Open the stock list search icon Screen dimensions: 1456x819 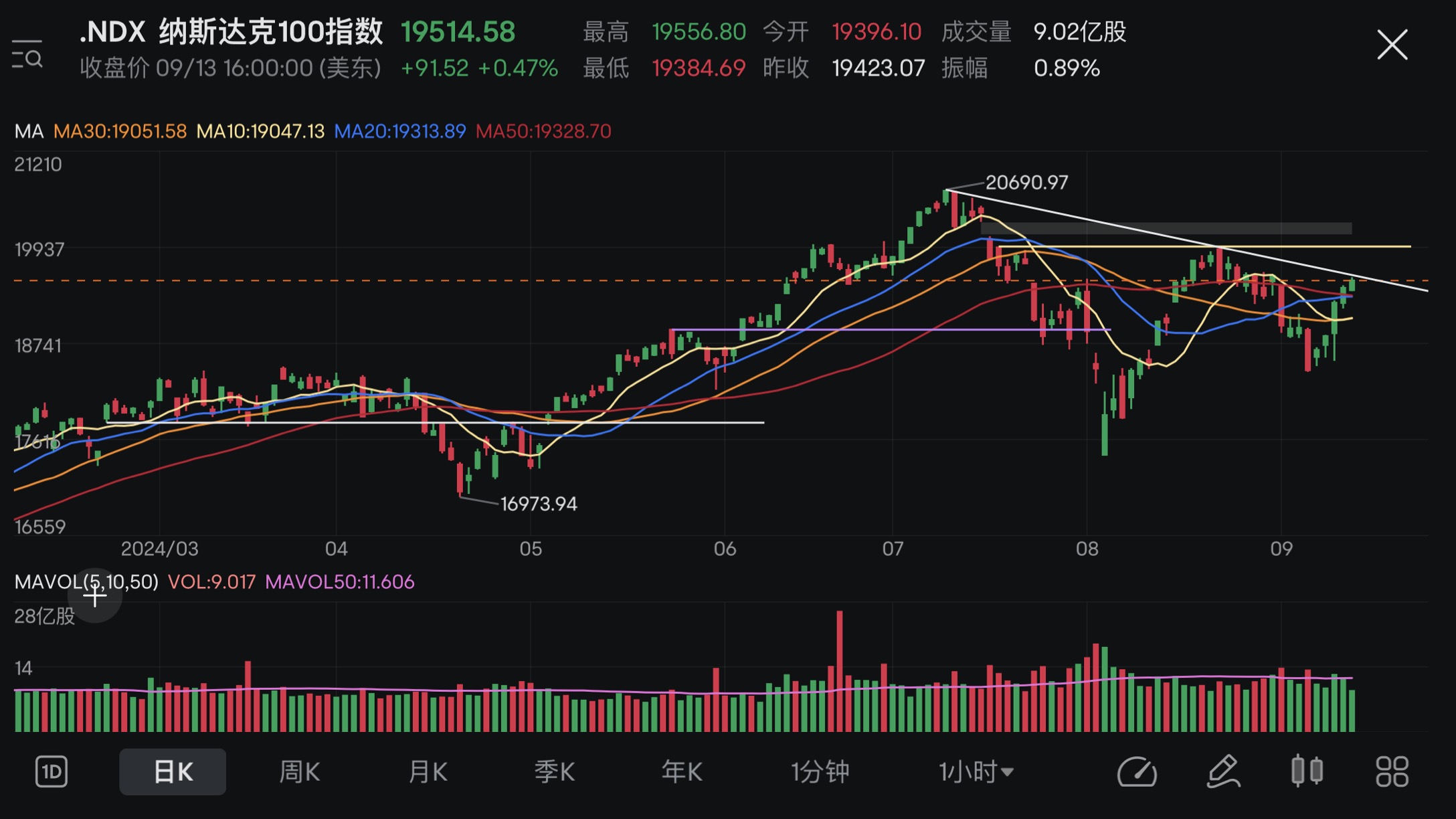coord(27,54)
